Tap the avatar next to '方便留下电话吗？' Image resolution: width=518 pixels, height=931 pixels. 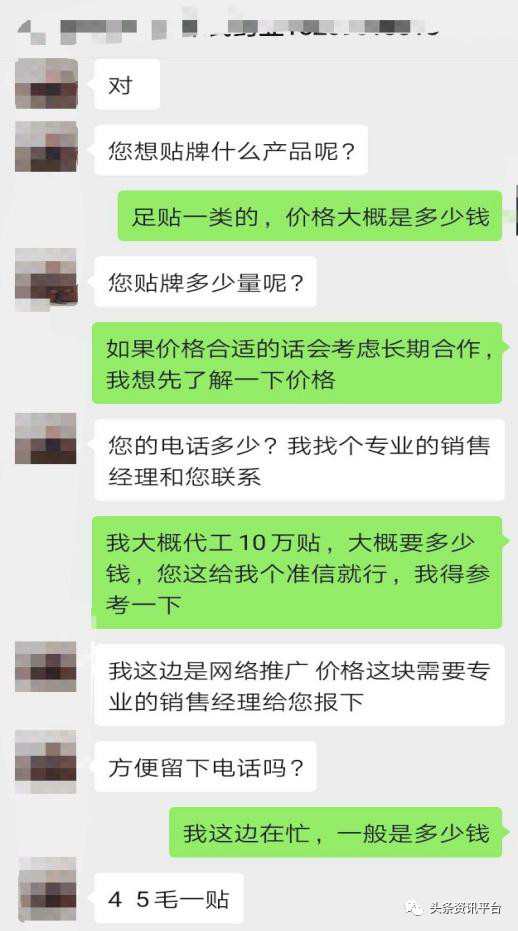(46, 762)
